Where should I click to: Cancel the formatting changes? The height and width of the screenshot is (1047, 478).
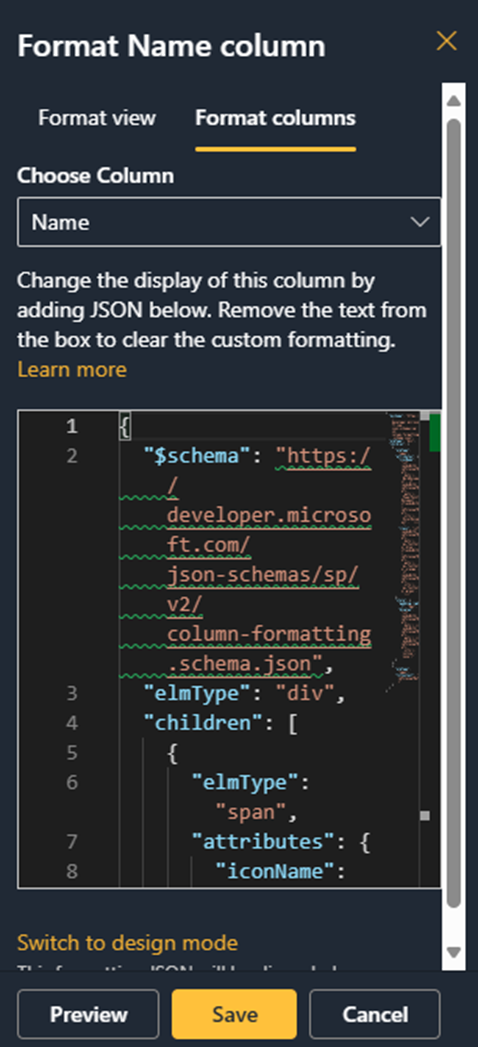375,1014
